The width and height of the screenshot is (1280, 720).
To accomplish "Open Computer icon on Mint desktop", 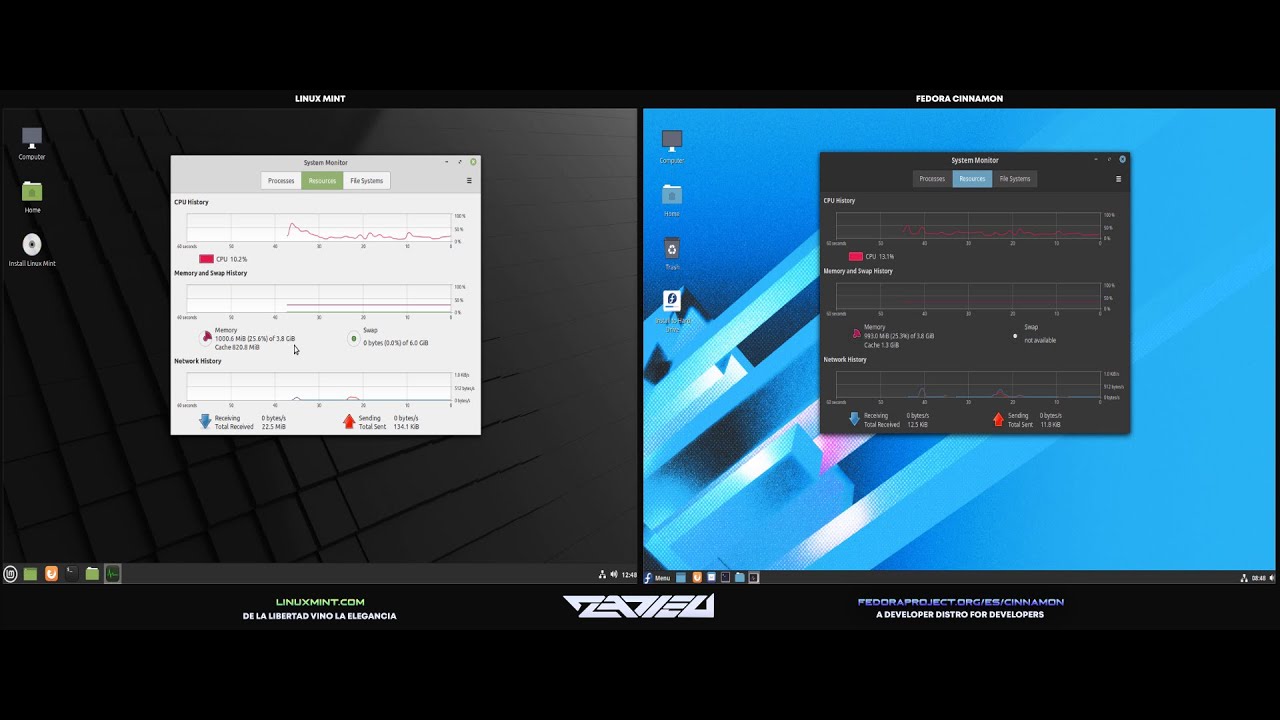I will coord(32,143).
